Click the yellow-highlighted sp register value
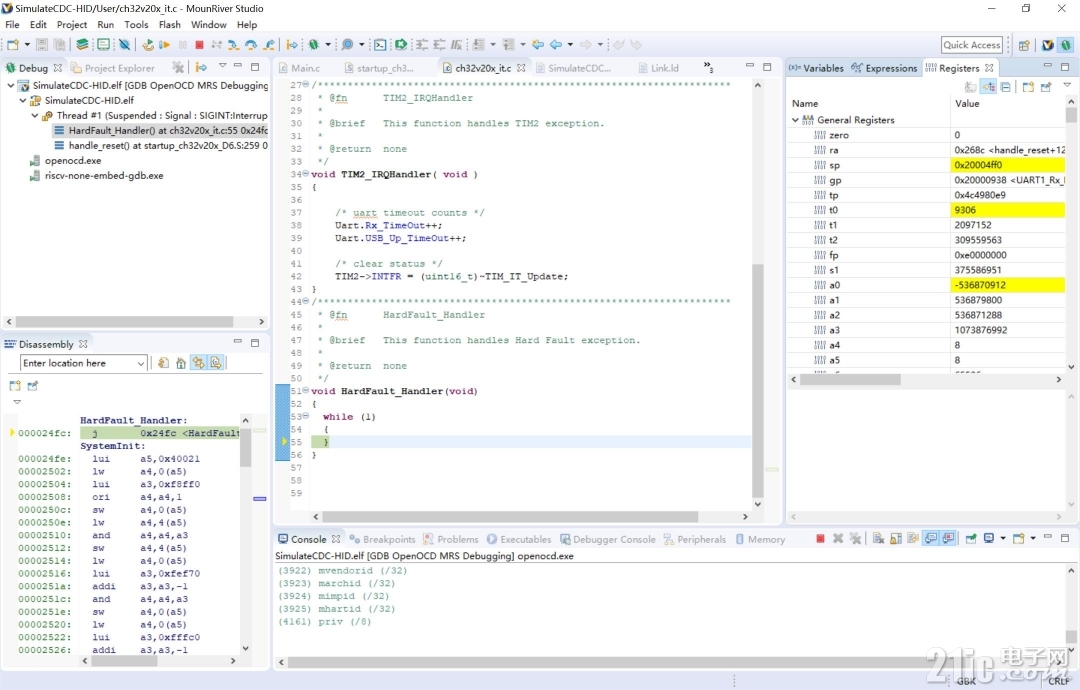This screenshot has height=690, width=1080. pos(1008,165)
